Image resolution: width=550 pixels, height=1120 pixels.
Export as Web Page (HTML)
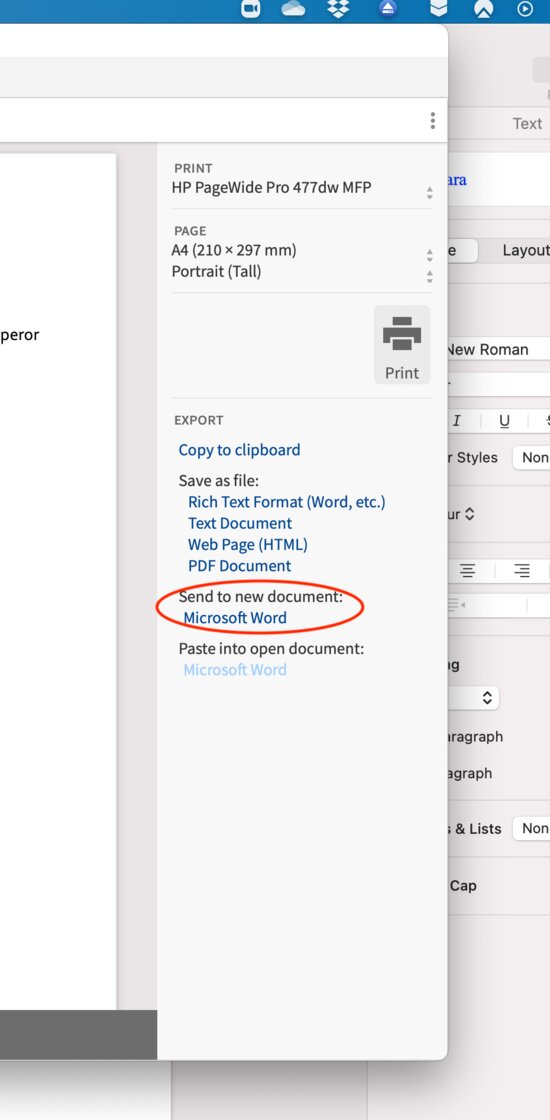(248, 544)
